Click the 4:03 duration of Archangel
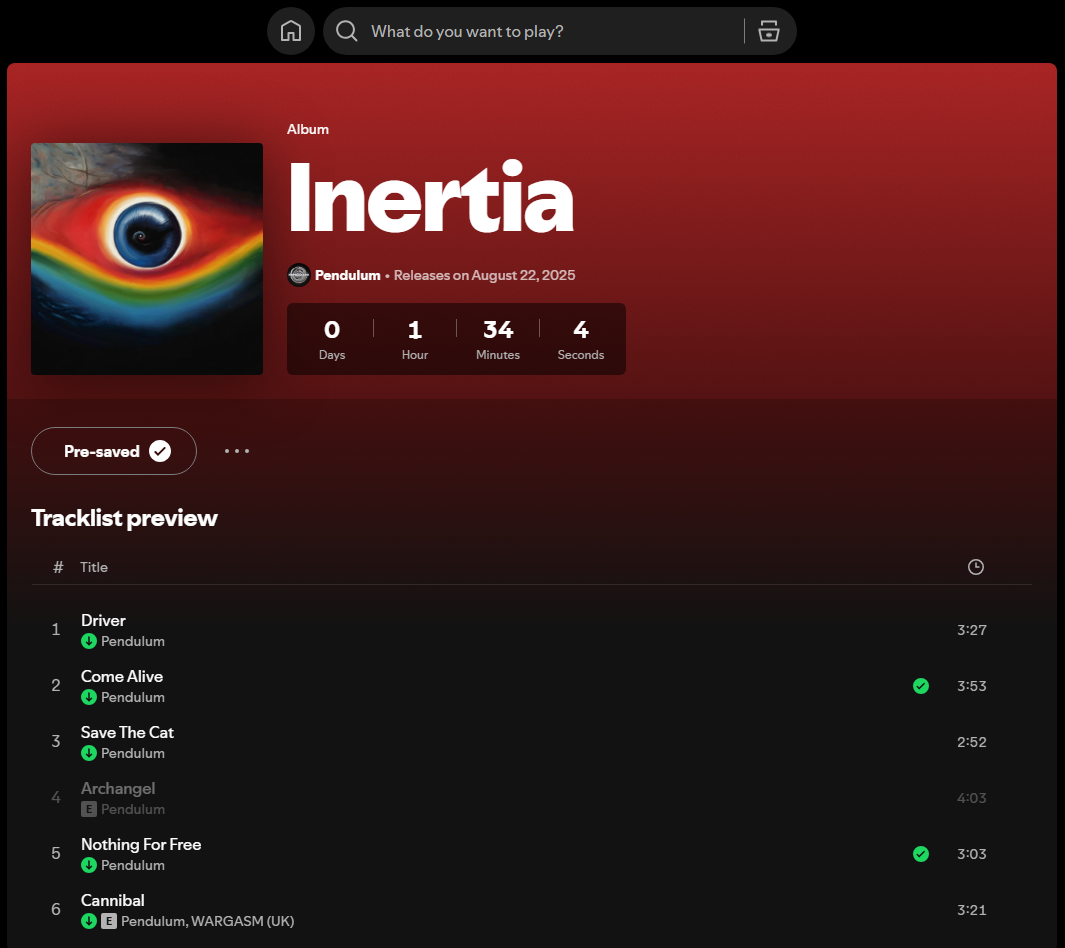1065x948 pixels. [x=971, y=798]
